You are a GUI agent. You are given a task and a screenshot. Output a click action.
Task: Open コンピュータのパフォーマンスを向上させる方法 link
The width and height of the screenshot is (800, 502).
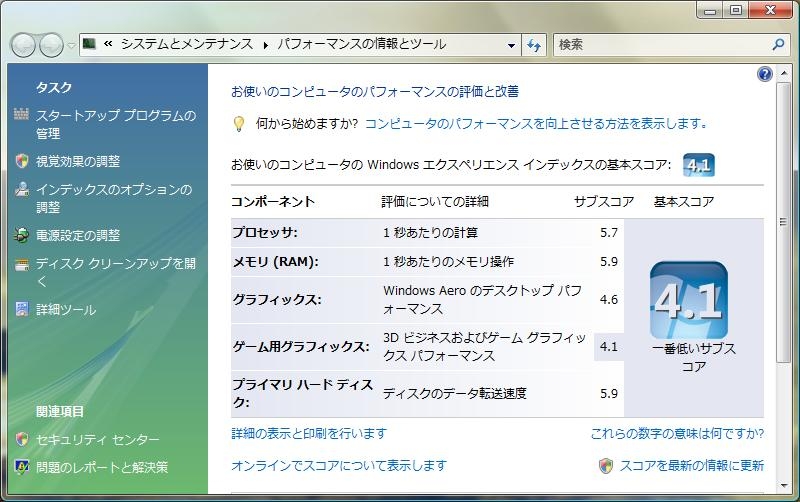pyautogui.click(x=537, y=123)
